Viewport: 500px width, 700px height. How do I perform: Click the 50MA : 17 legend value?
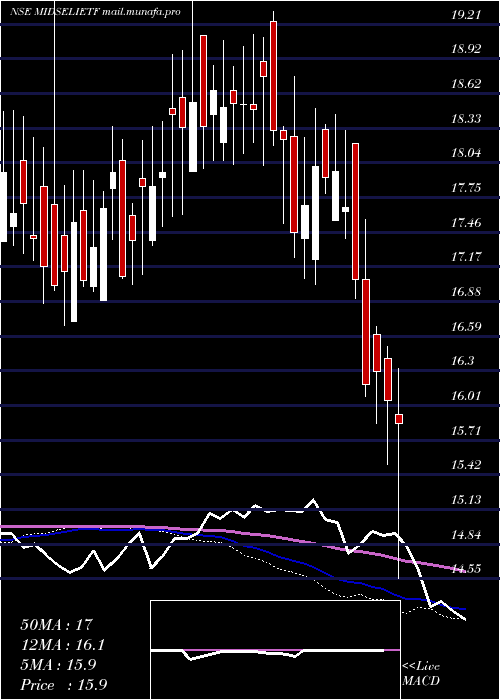[57, 624]
